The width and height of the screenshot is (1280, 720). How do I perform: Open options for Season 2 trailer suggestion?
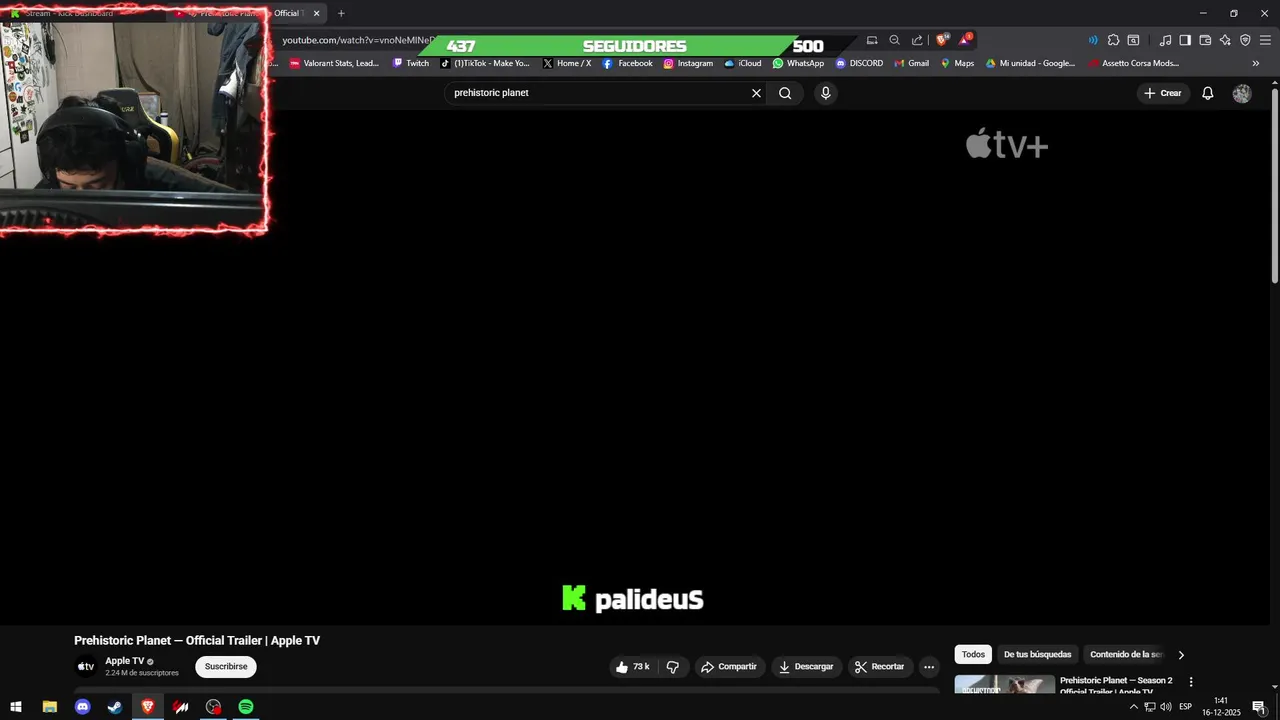point(1190,682)
